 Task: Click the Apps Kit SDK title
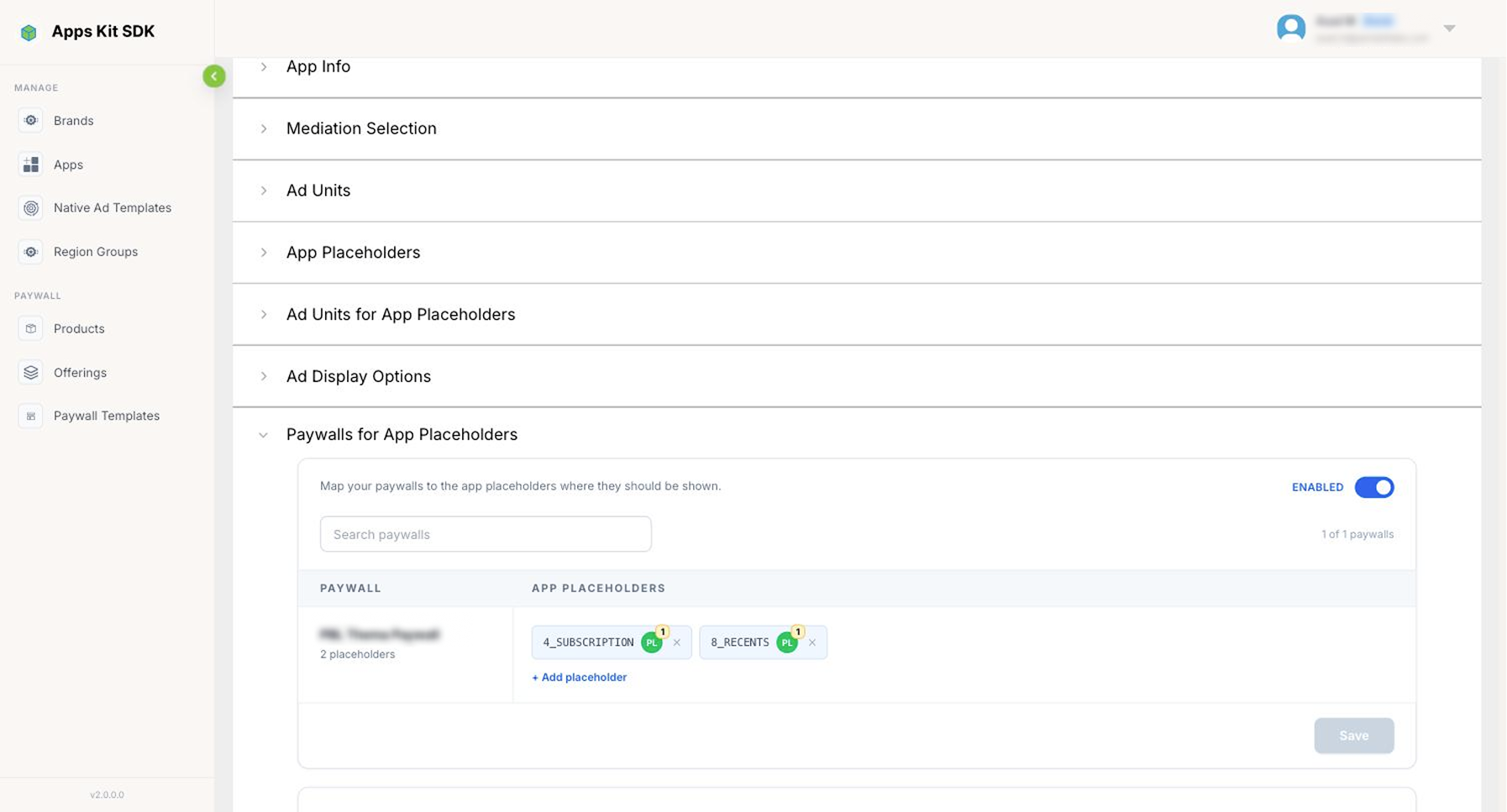coord(103,32)
